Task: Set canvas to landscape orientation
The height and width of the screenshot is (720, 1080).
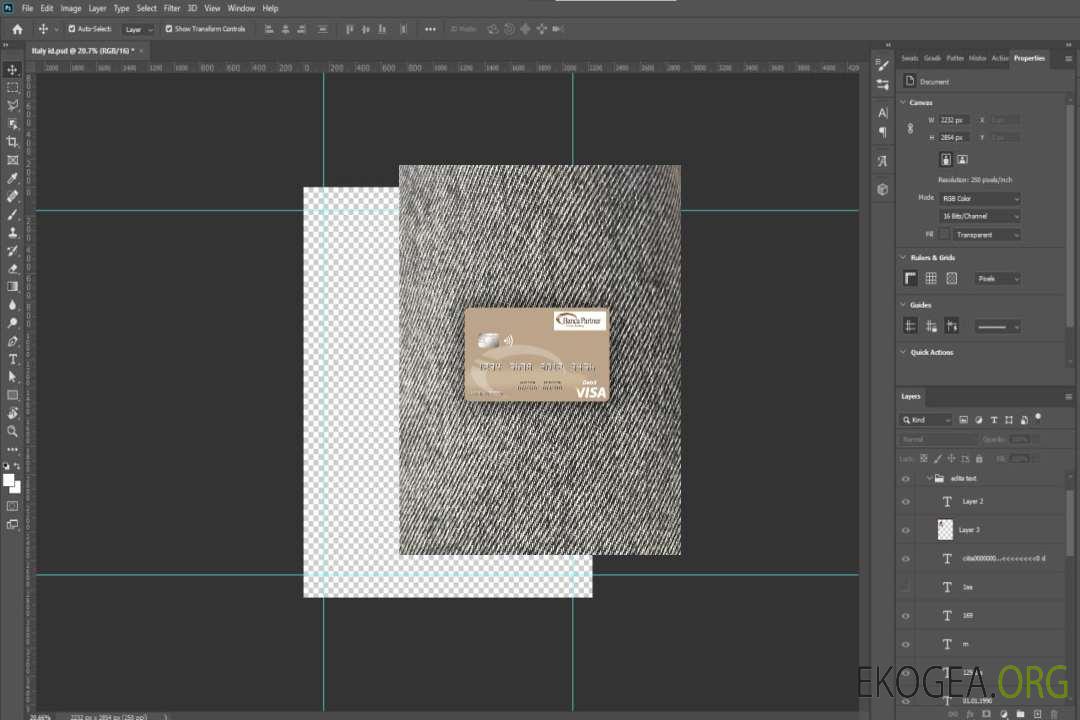Action: tap(962, 159)
